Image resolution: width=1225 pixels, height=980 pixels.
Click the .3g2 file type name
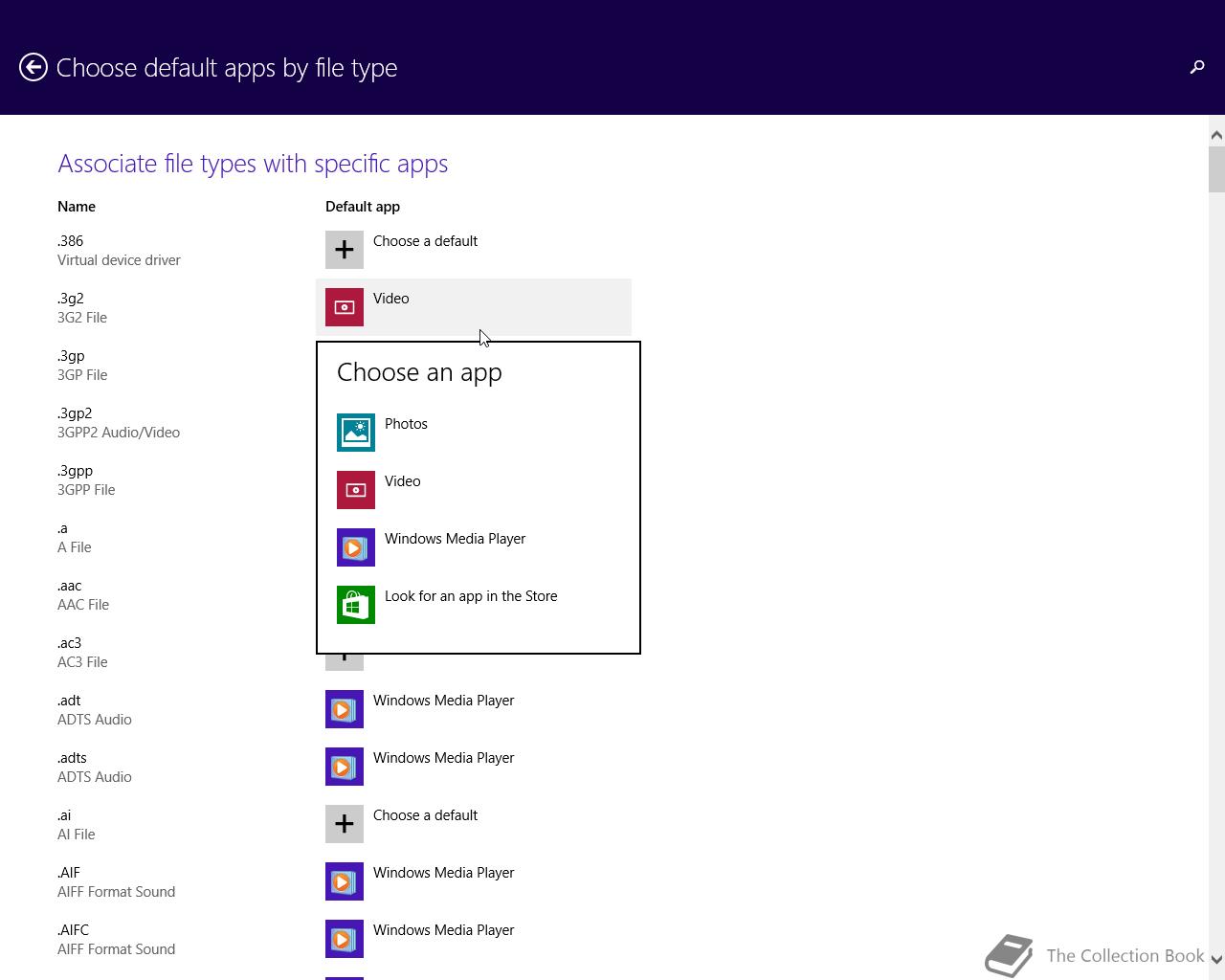71,299
